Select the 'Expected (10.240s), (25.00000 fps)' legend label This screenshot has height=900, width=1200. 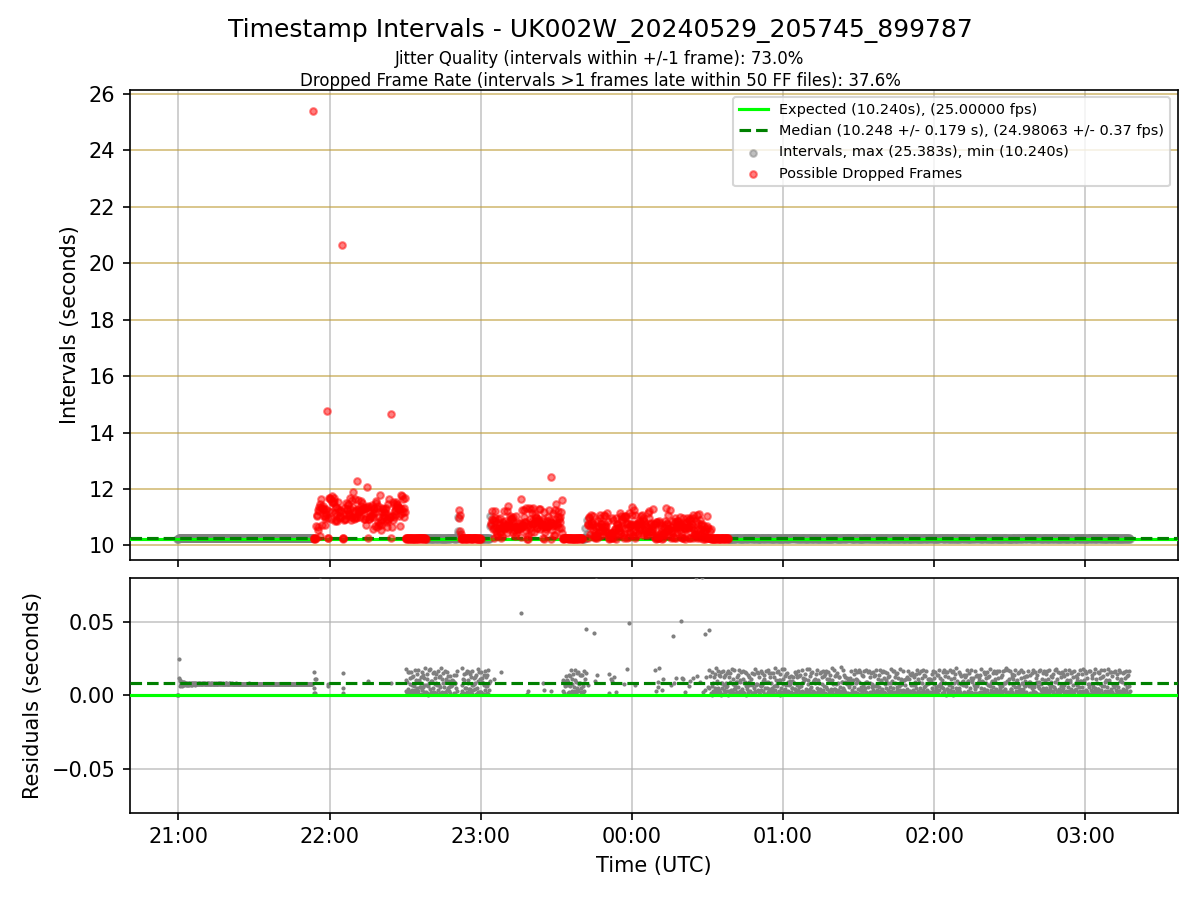[907, 109]
